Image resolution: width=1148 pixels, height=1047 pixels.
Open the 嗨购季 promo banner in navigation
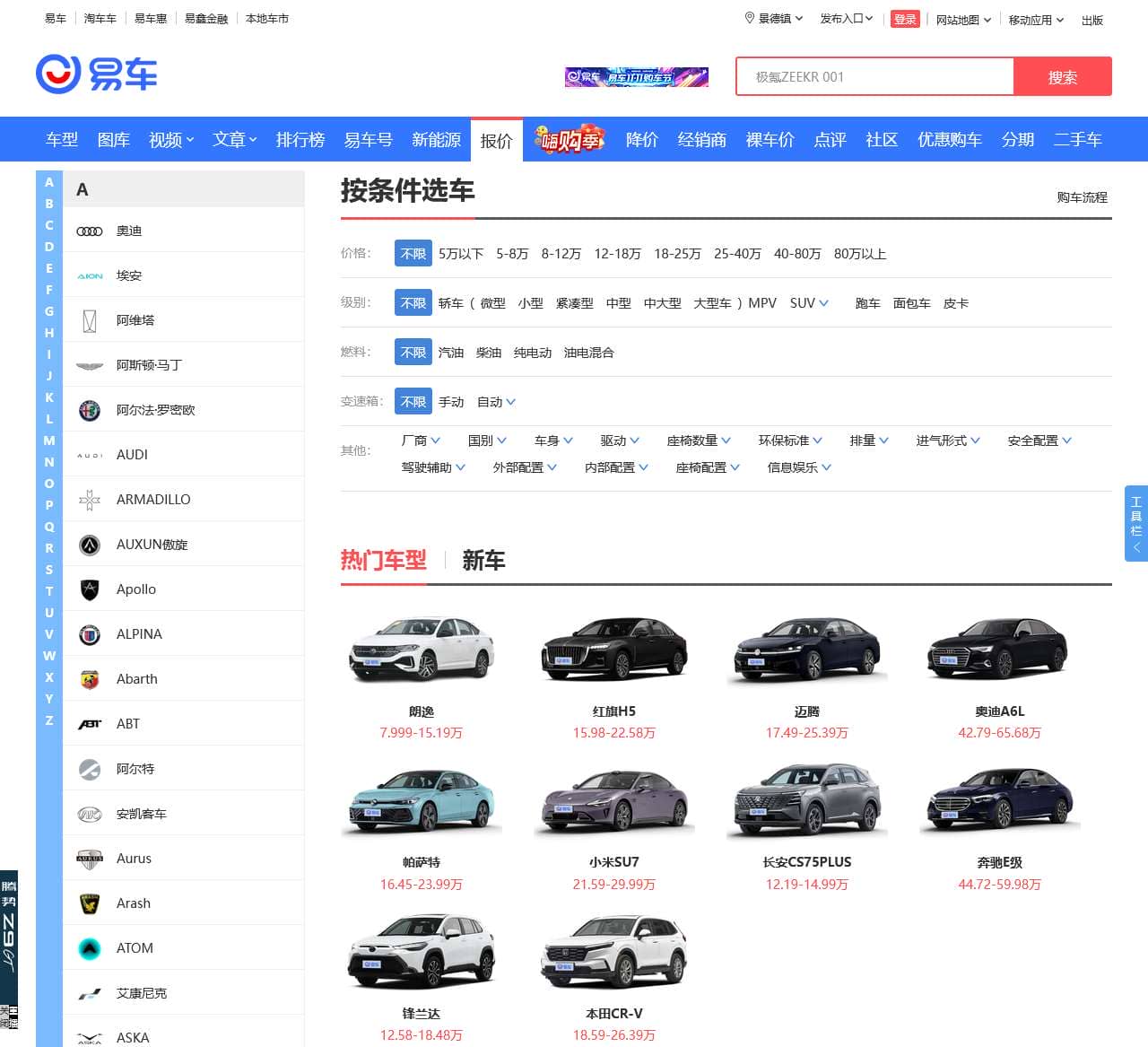(x=569, y=139)
